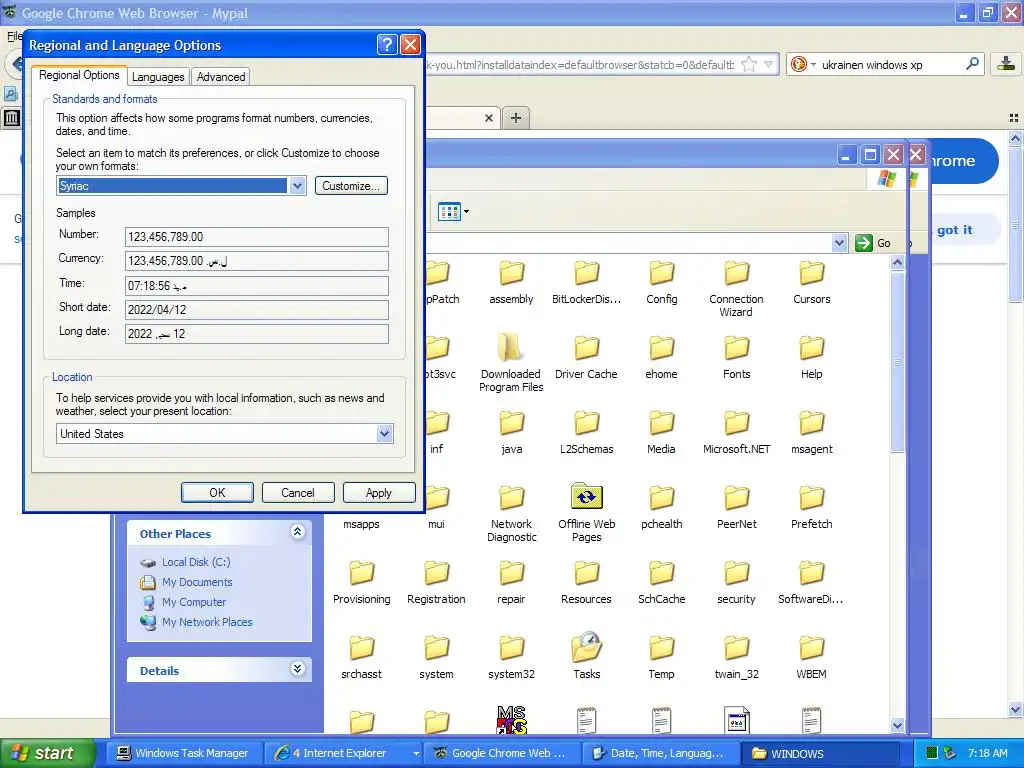
Task: Open the Media folder
Action: (662, 432)
